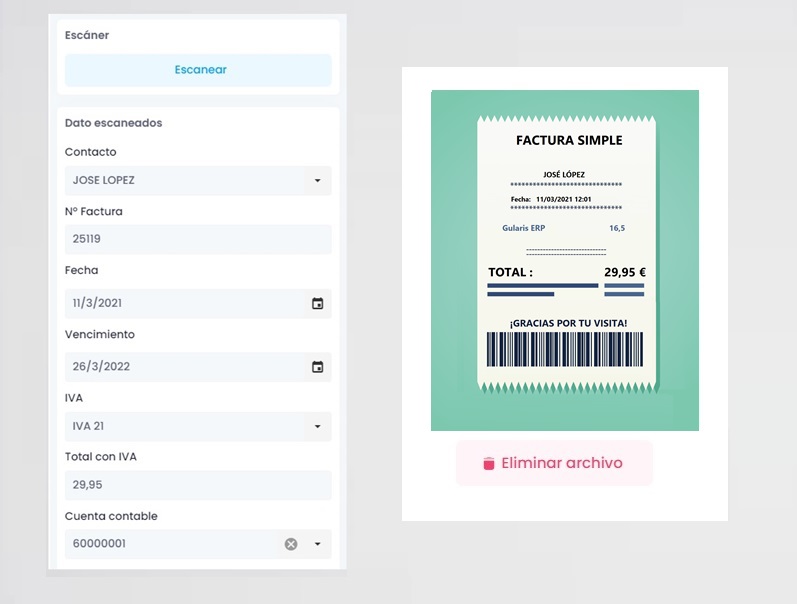Open the Cuenta contable dropdown arrow
Image resolution: width=797 pixels, height=604 pixels.
(317, 544)
